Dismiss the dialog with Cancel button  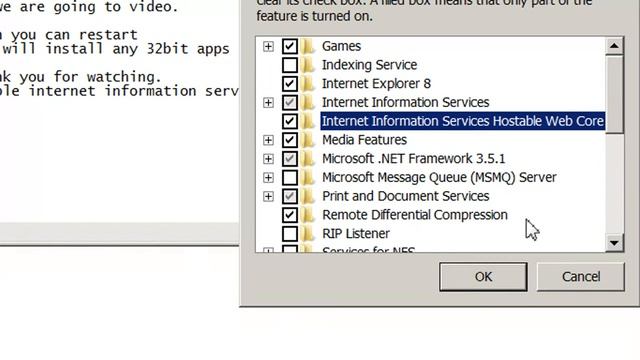(x=581, y=277)
